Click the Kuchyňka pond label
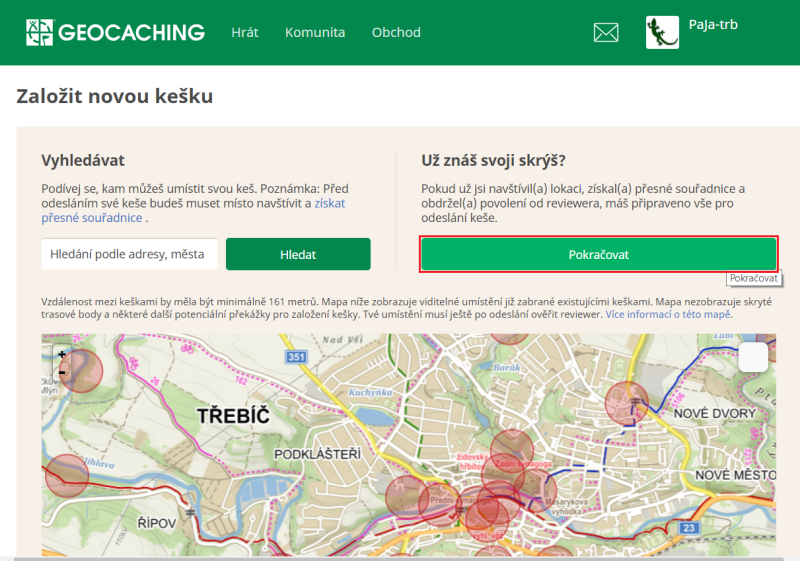This screenshot has width=800, height=561. pos(370,392)
